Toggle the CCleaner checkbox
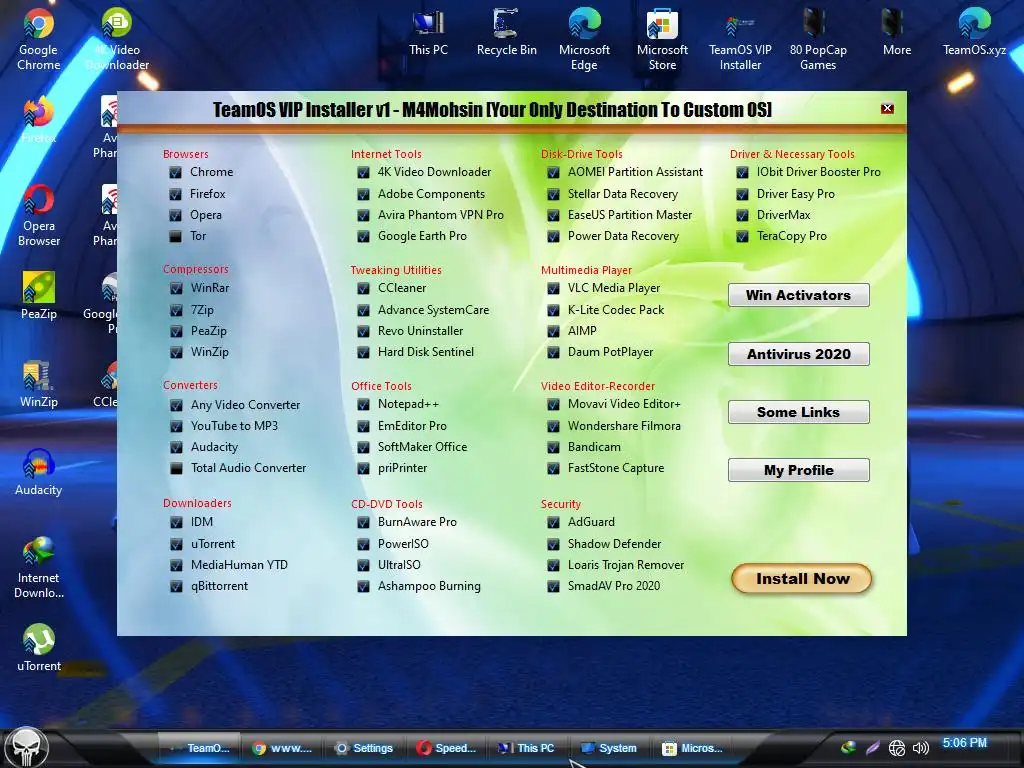Screen dimensions: 1024x768 click(363, 288)
